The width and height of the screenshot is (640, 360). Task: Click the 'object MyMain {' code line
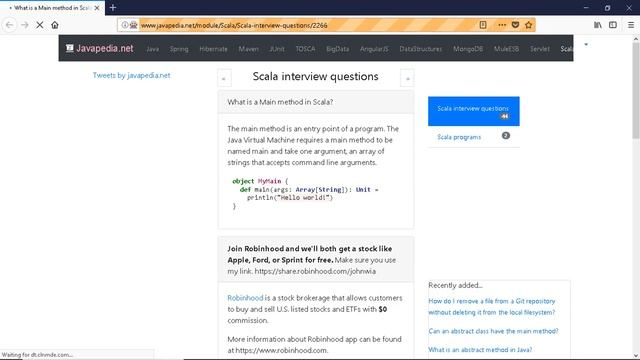point(260,181)
